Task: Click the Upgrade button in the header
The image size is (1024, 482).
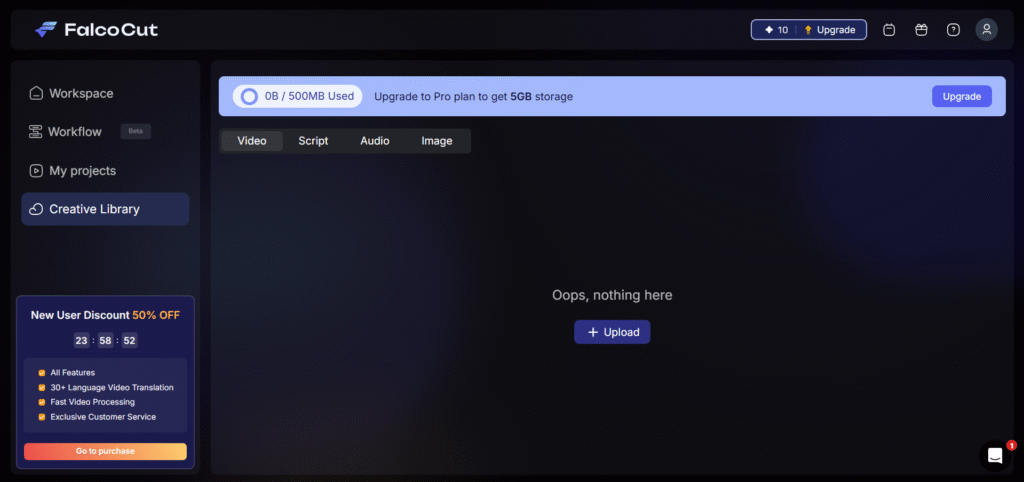Action: click(830, 30)
